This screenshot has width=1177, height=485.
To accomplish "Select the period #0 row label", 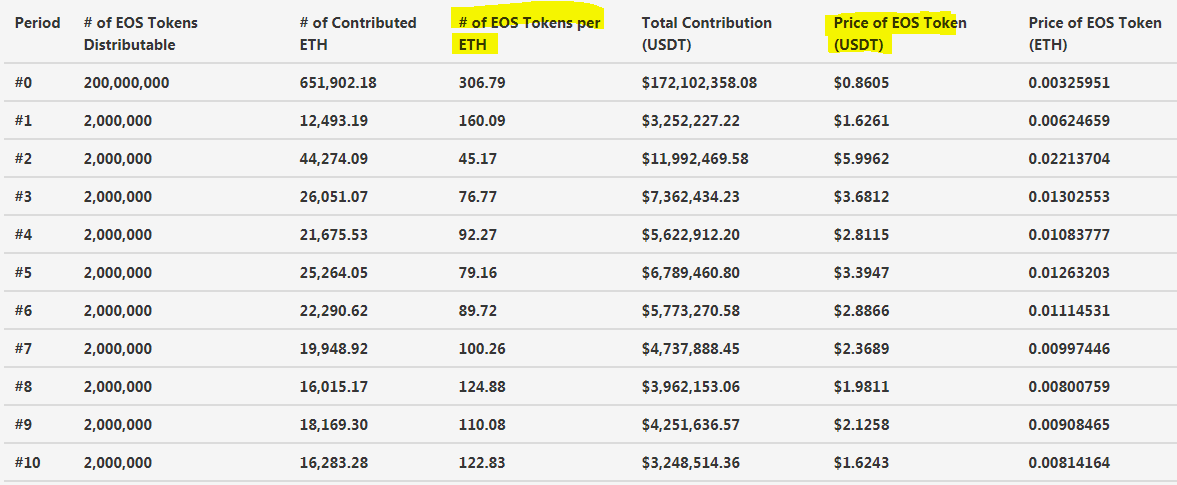I will (x=24, y=83).
